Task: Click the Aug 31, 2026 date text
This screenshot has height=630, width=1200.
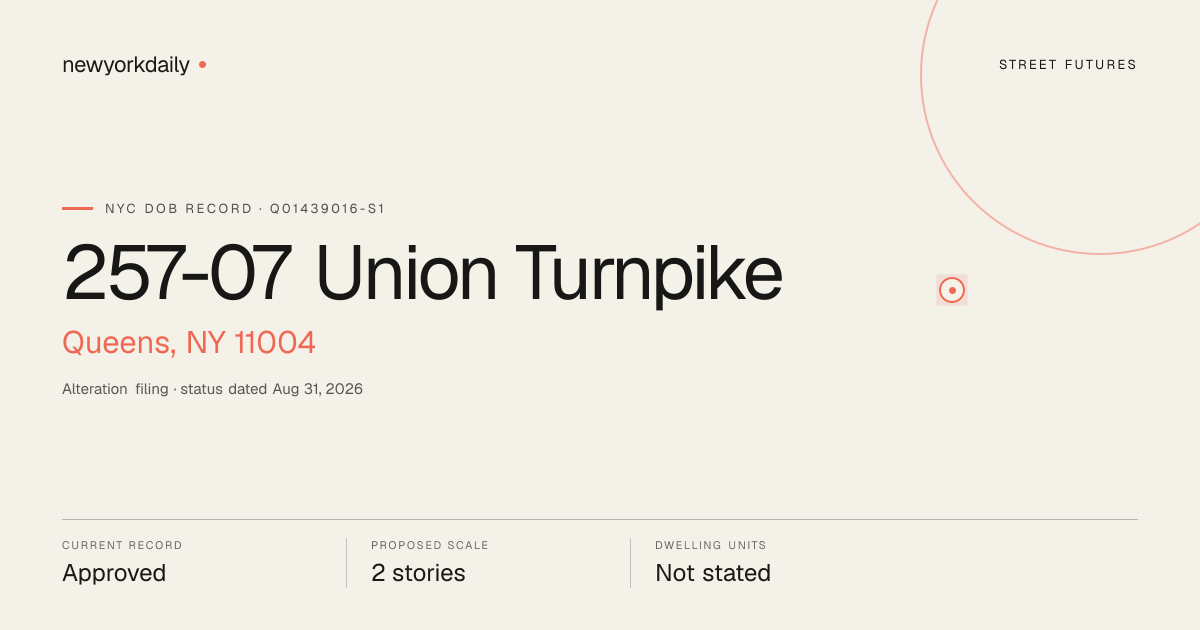Action: [x=318, y=389]
